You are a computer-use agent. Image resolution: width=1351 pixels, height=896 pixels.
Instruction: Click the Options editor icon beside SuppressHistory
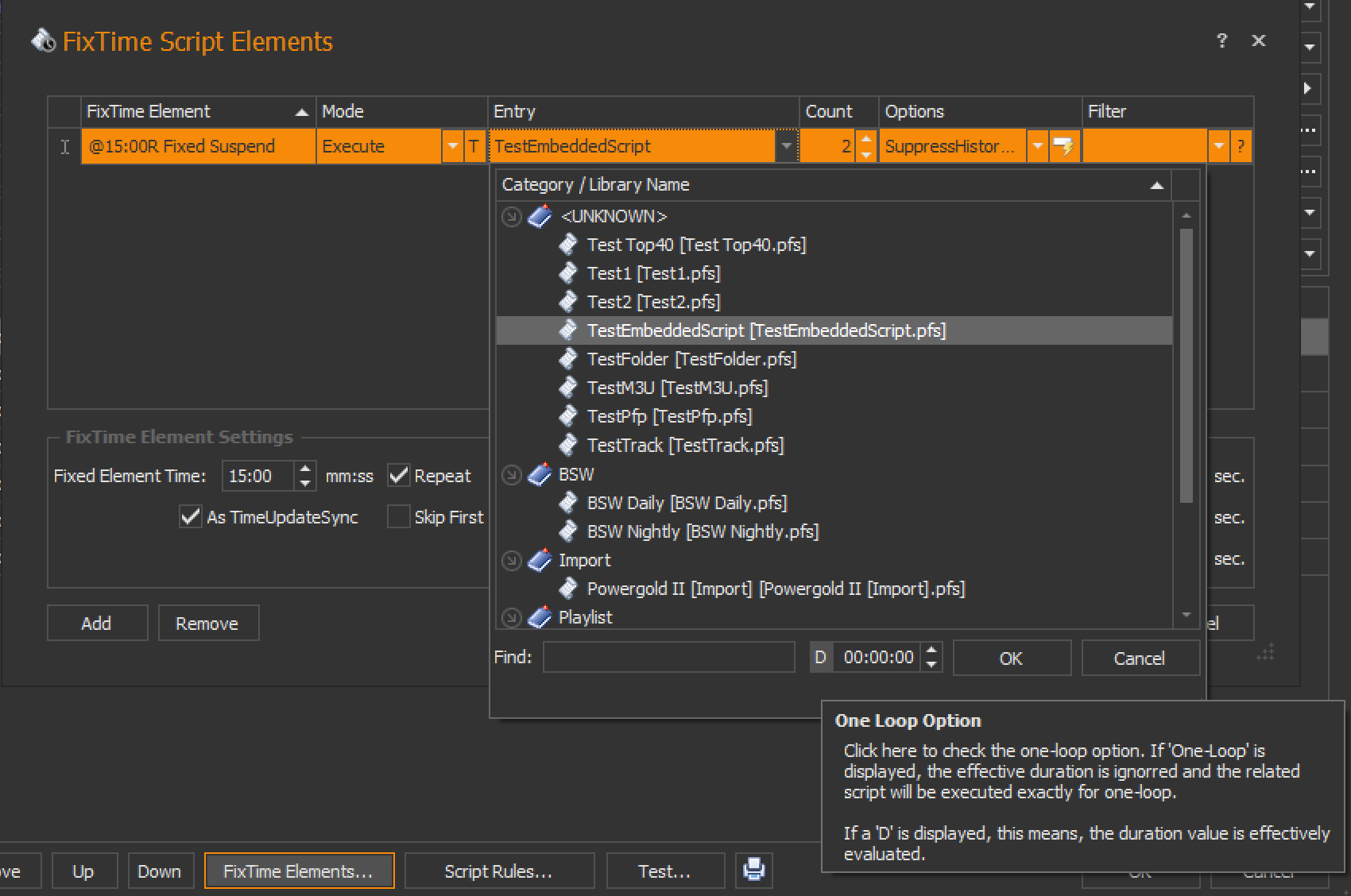tap(1063, 146)
